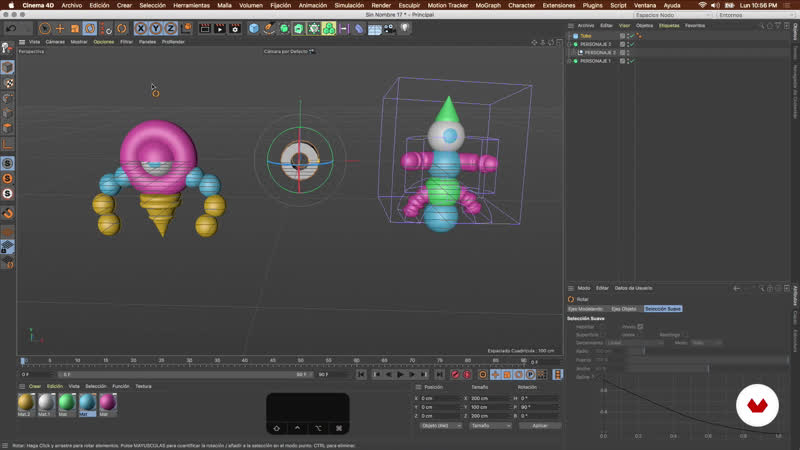Toggle the green enable checkmark for Tubo
This screenshot has height=450, width=800.
(631, 36)
